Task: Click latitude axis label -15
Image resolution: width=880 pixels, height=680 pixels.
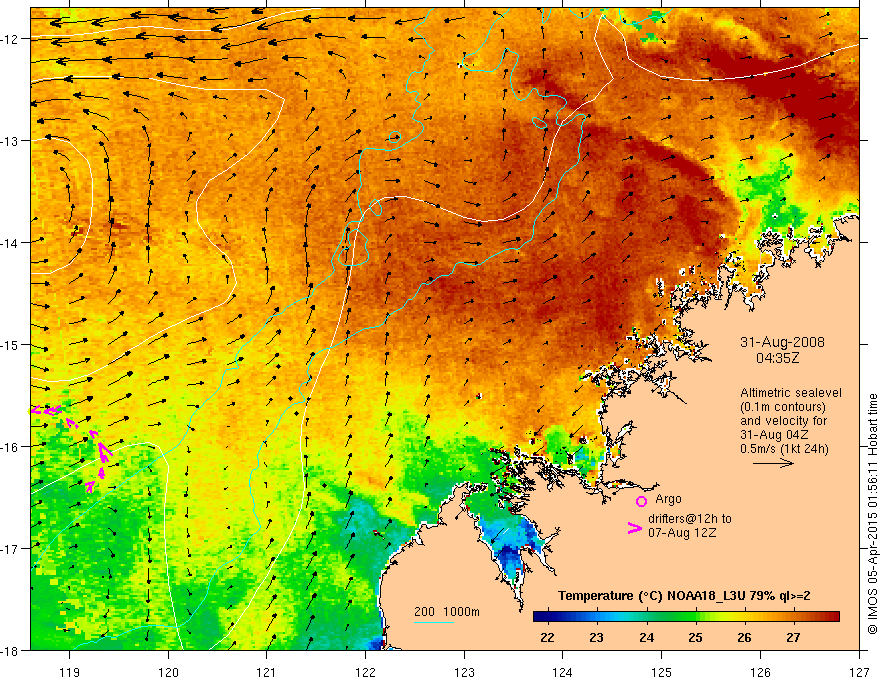Action: [x=11, y=344]
